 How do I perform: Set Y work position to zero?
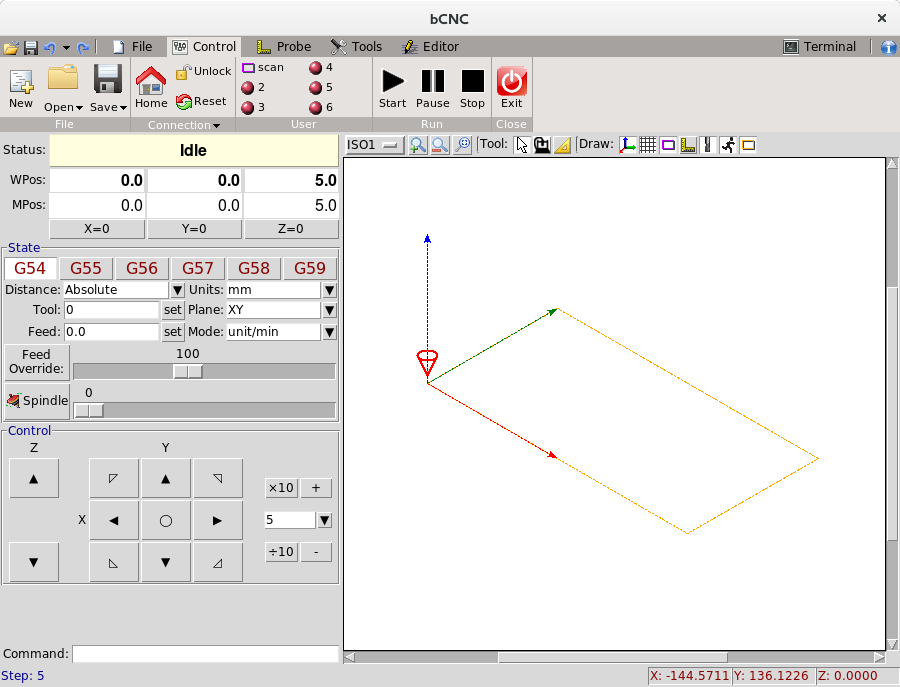[194, 229]
